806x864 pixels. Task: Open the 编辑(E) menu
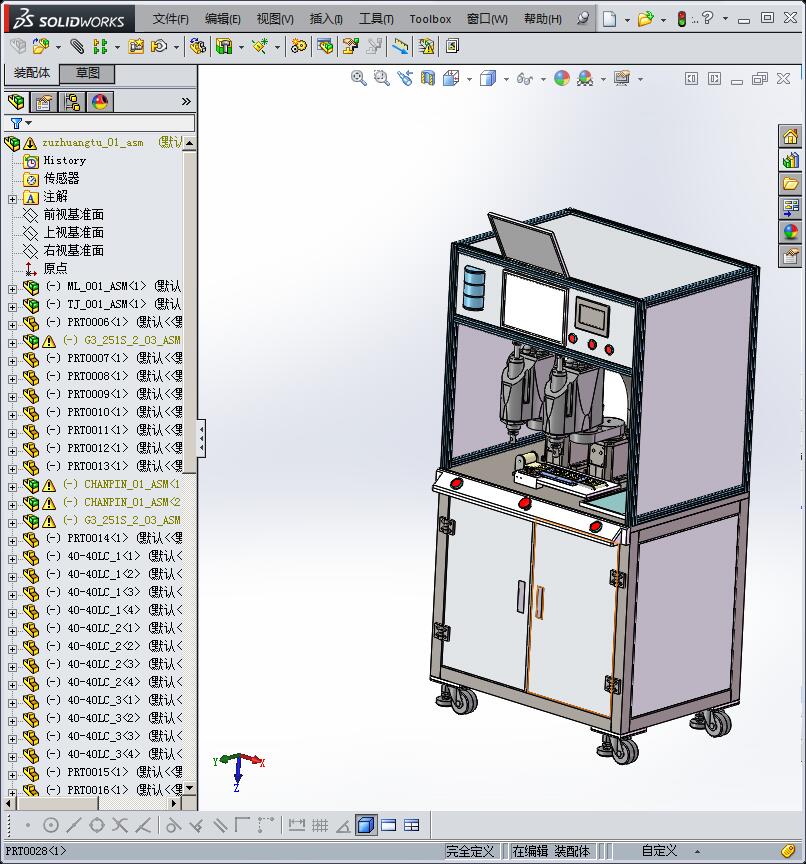point(223,19)
